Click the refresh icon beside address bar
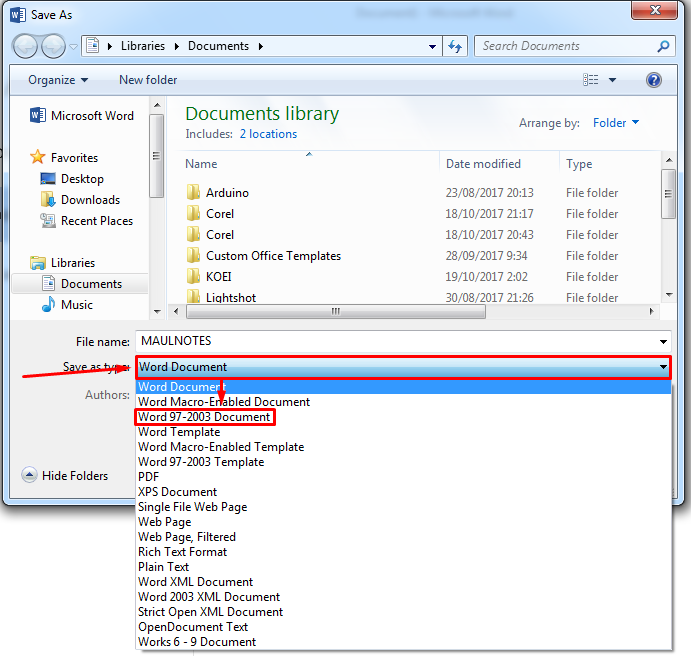Screen dimensions: 691x656 coord(455,46)
